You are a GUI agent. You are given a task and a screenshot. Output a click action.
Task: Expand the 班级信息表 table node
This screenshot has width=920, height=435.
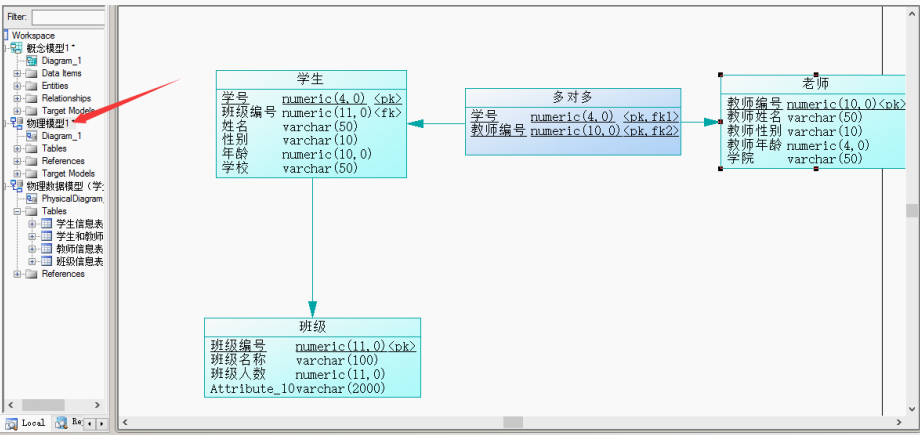32,261
